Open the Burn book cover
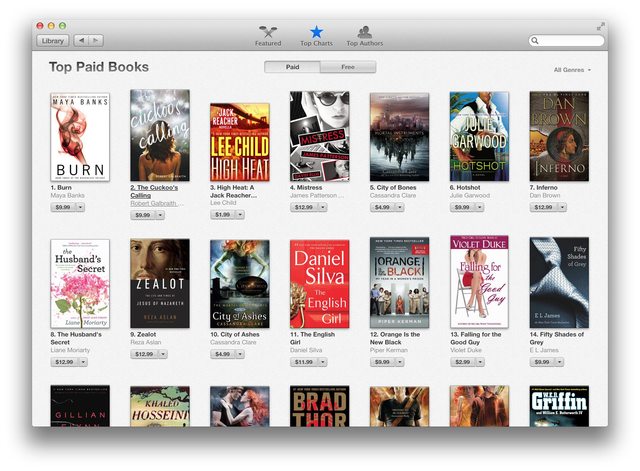 tap(80, 137)
